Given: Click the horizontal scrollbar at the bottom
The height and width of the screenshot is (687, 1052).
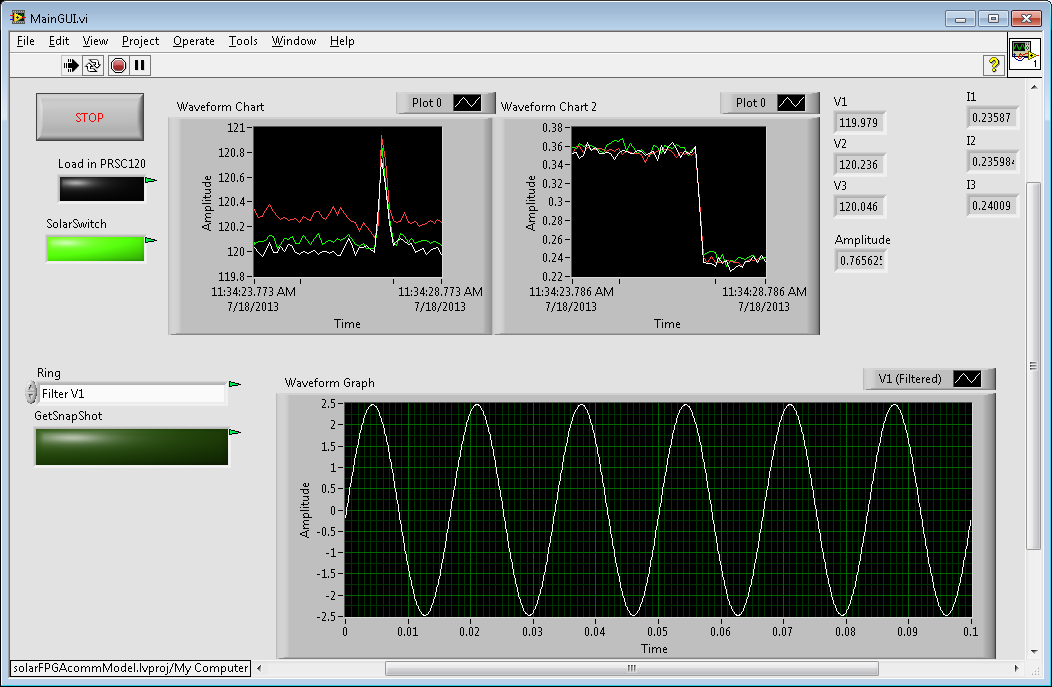Looking at the screenshot, I should click(630, 668).
